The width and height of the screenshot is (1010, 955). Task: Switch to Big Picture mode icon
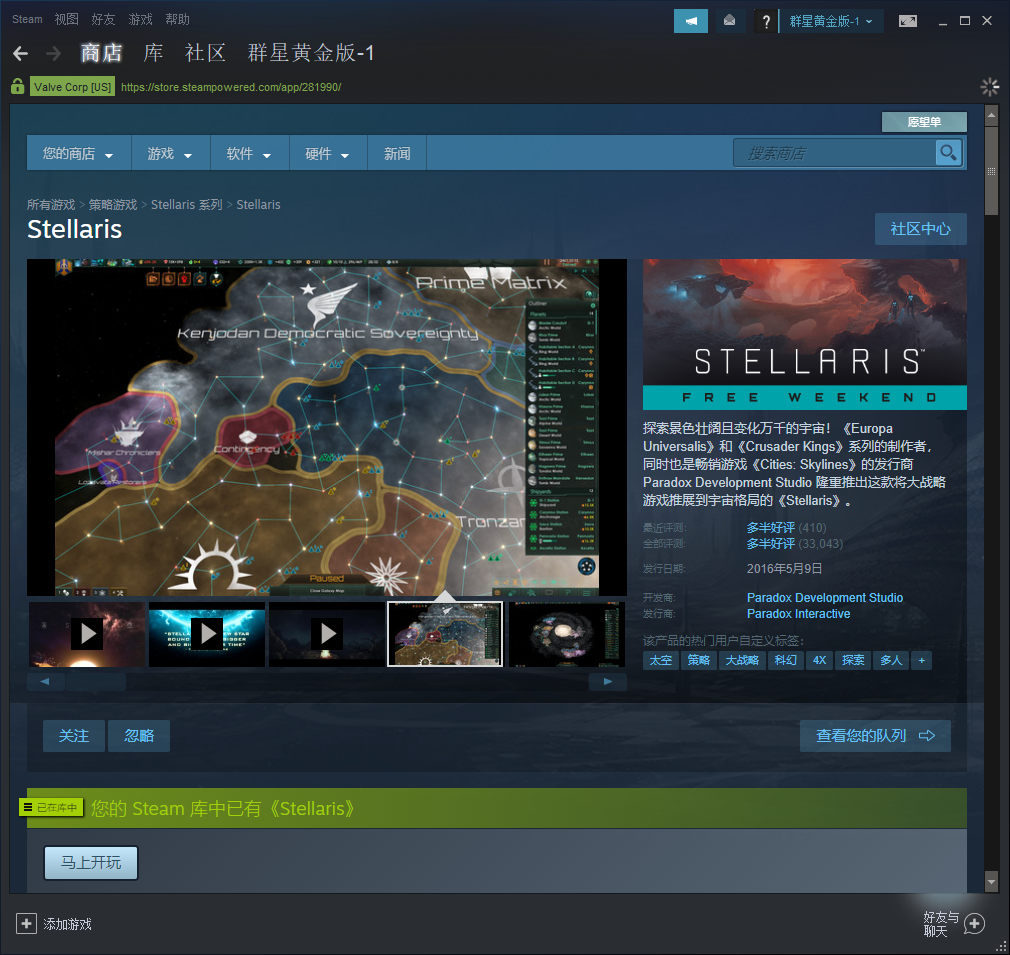click(907, 21)
